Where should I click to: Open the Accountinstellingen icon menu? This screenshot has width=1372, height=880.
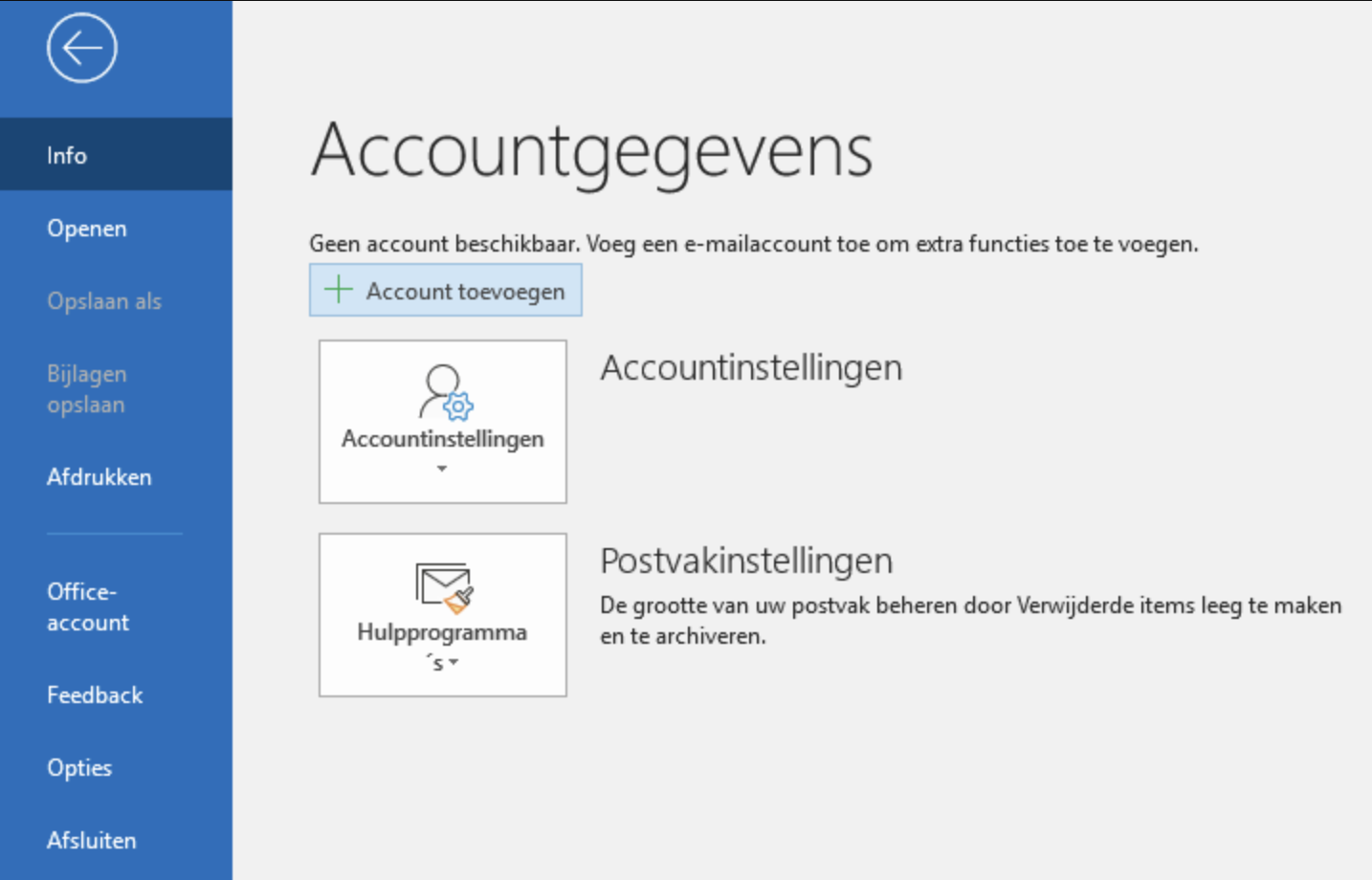pyautogui.click(x=442, y=421)
